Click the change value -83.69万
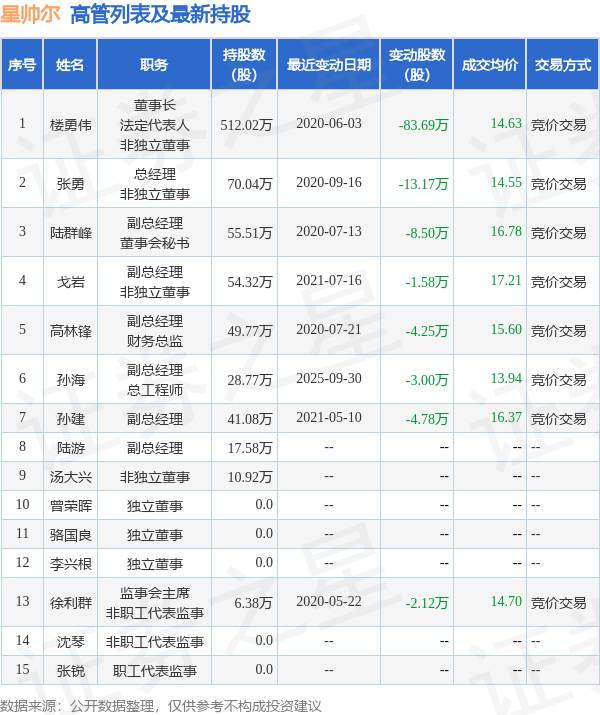Screen dimensions: 600x715 tap(424, 124)
